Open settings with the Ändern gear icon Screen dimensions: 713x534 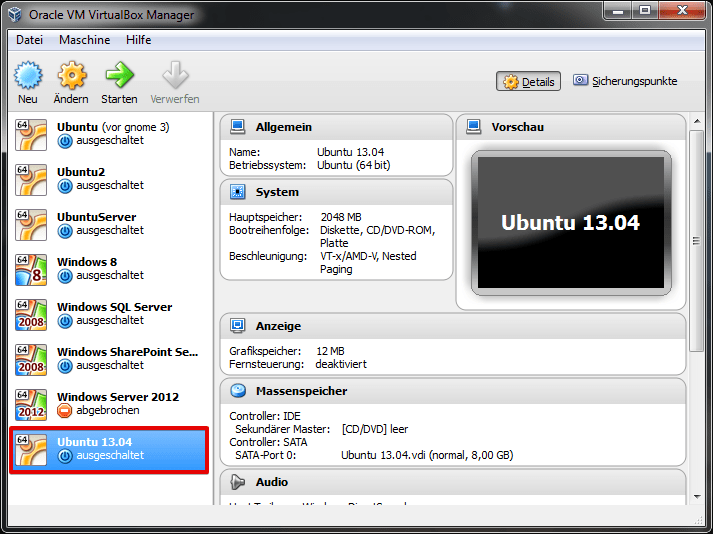tap(71, 76)
